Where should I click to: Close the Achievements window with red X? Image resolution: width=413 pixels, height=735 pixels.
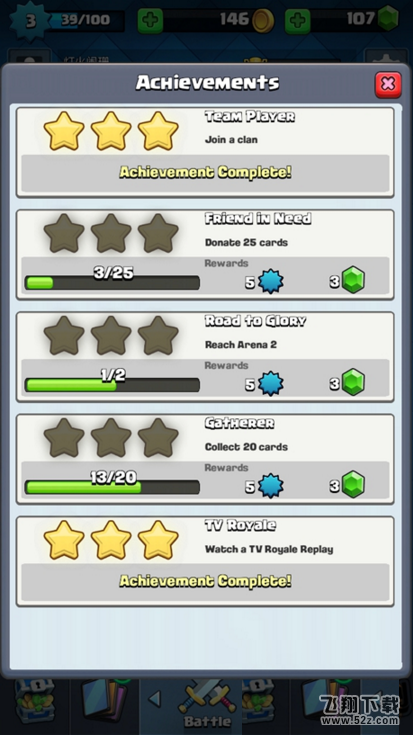pos(388,84)
